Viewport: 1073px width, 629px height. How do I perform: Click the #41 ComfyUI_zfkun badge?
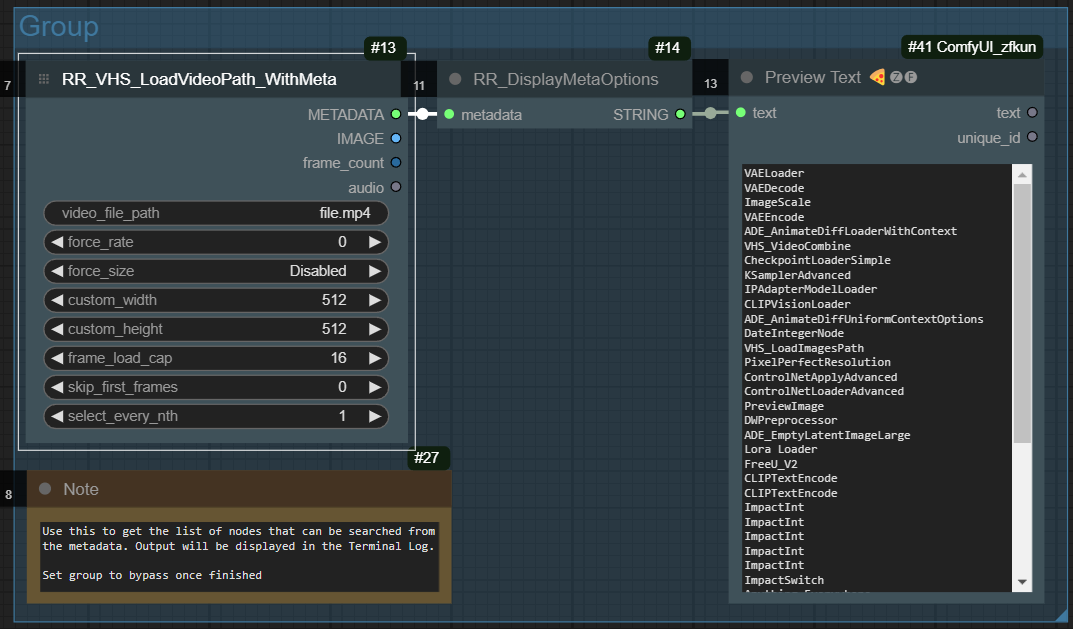point(972,47)
